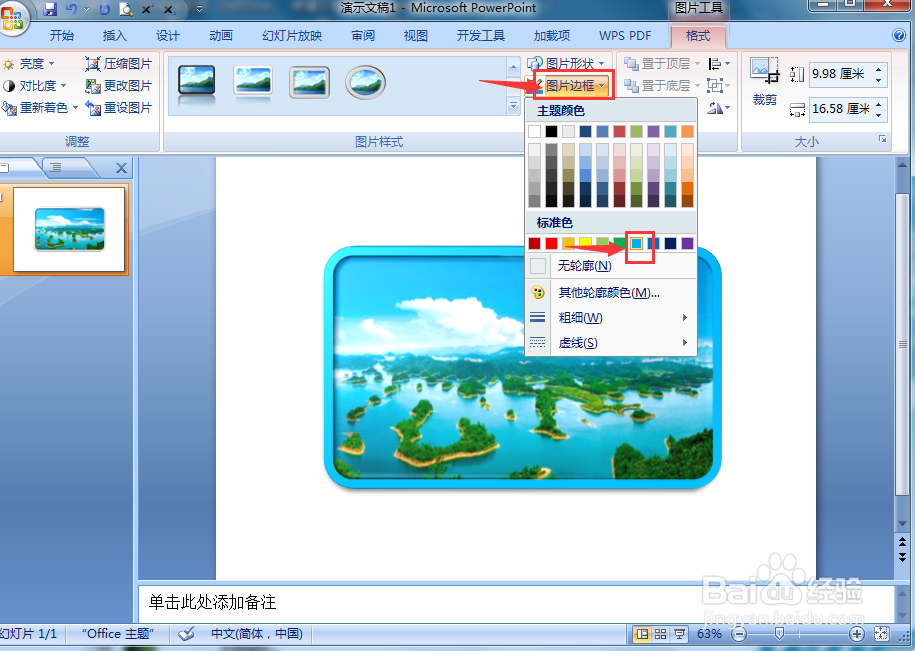
Task: Click the Crop (裁剪) tool
Action: [x=764, y=82]
